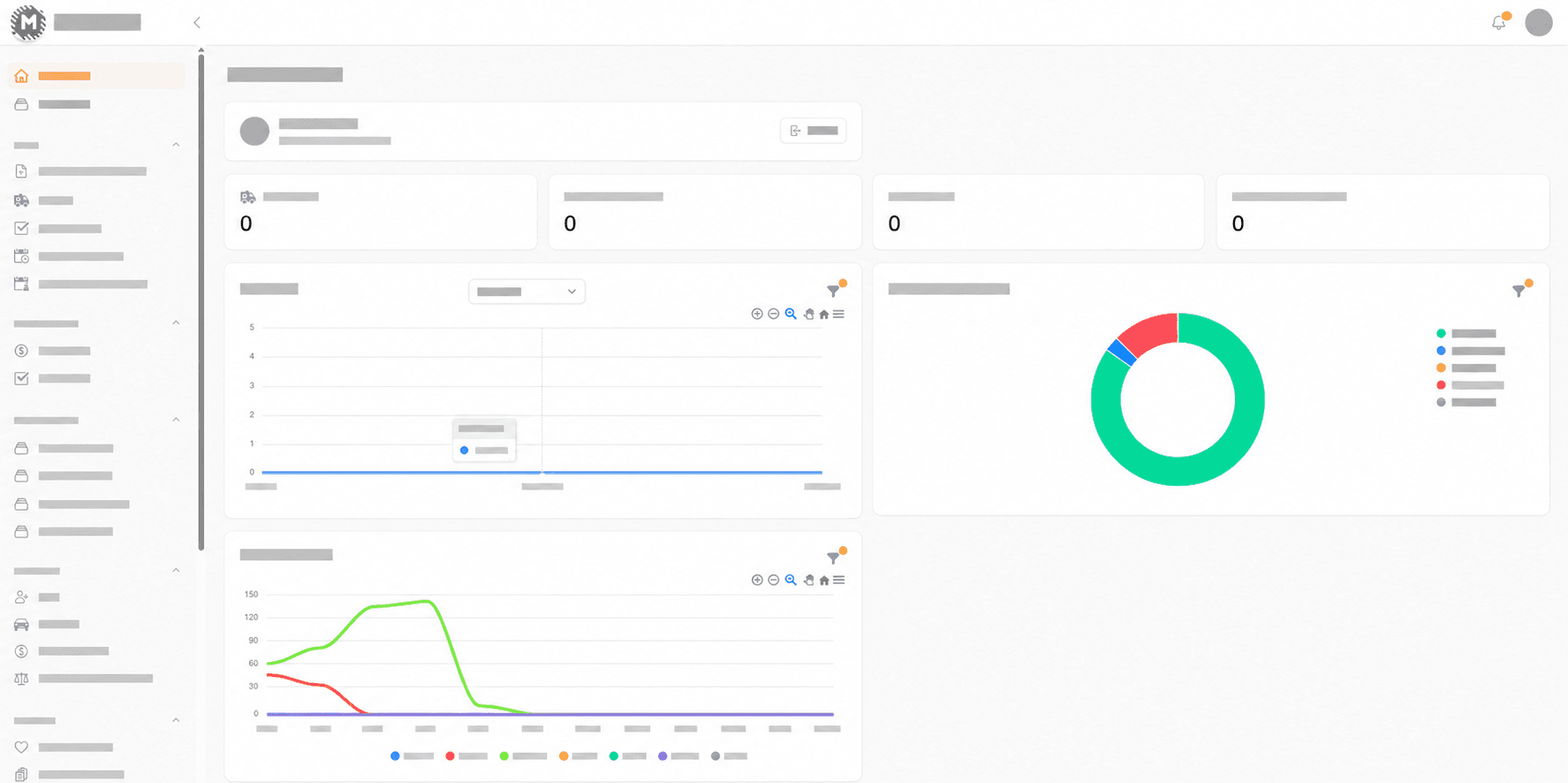The image size is (1568, 783).
Task: Open the filter funnel on the donut chart card
Action: (1519, 290)
